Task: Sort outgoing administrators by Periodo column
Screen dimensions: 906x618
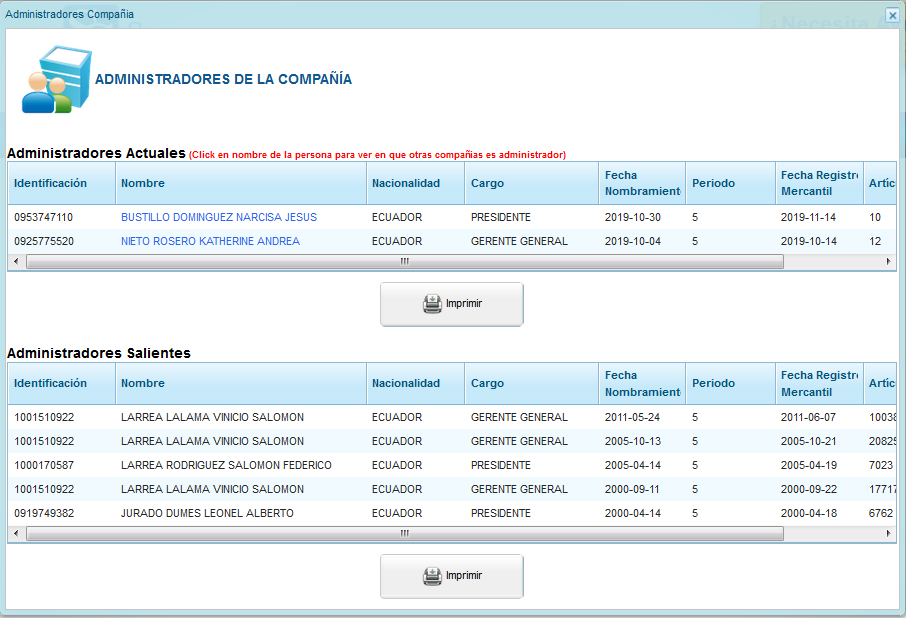Action: [x=713, y=383]
